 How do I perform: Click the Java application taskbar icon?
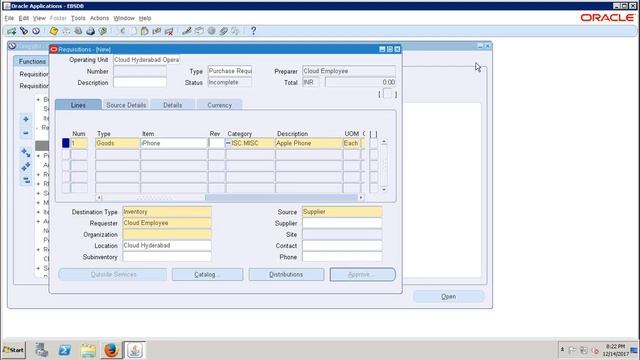coord(135,350)
